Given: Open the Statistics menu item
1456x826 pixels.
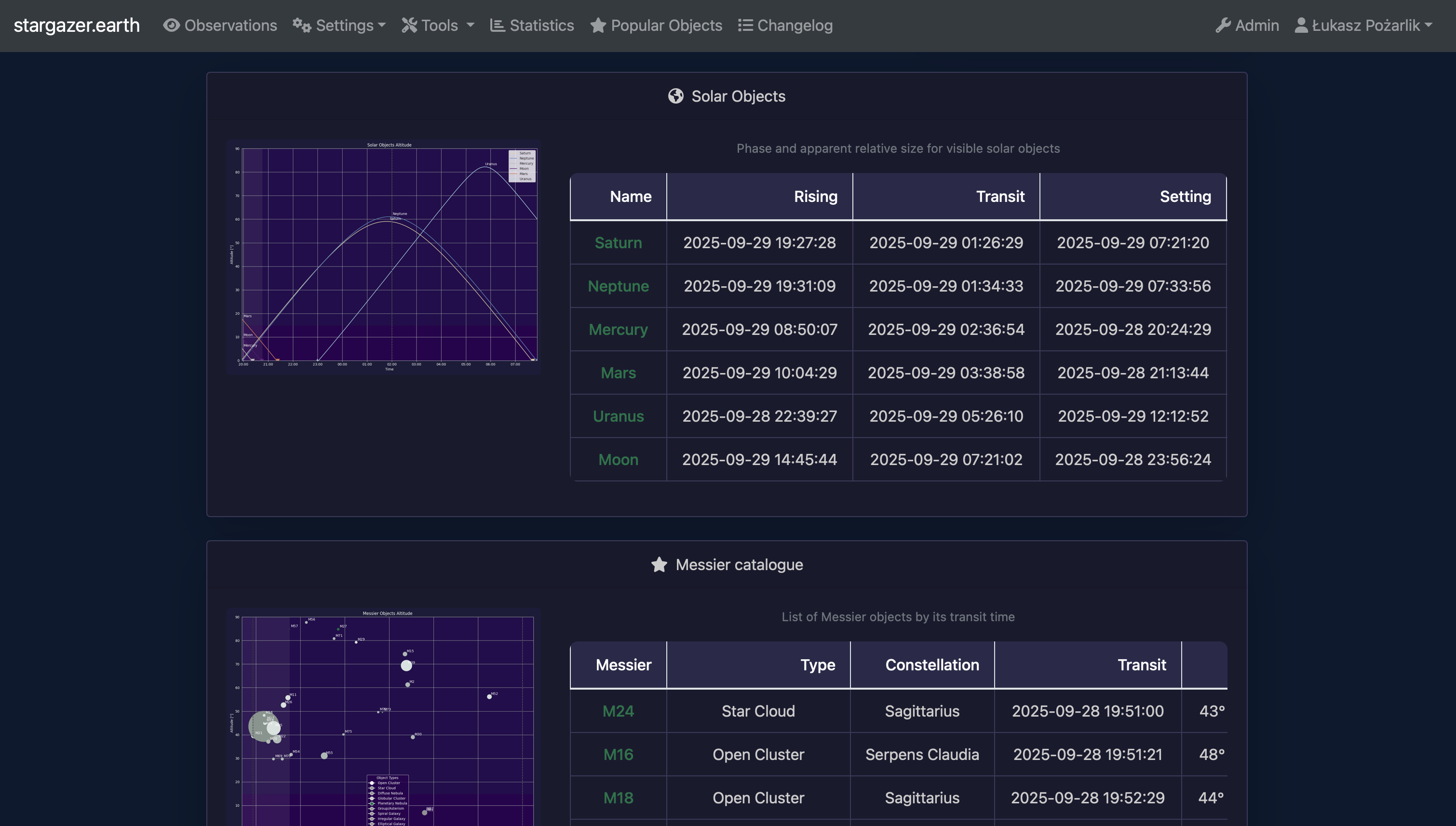Looking at the screenshot, I should pos(541,26).
